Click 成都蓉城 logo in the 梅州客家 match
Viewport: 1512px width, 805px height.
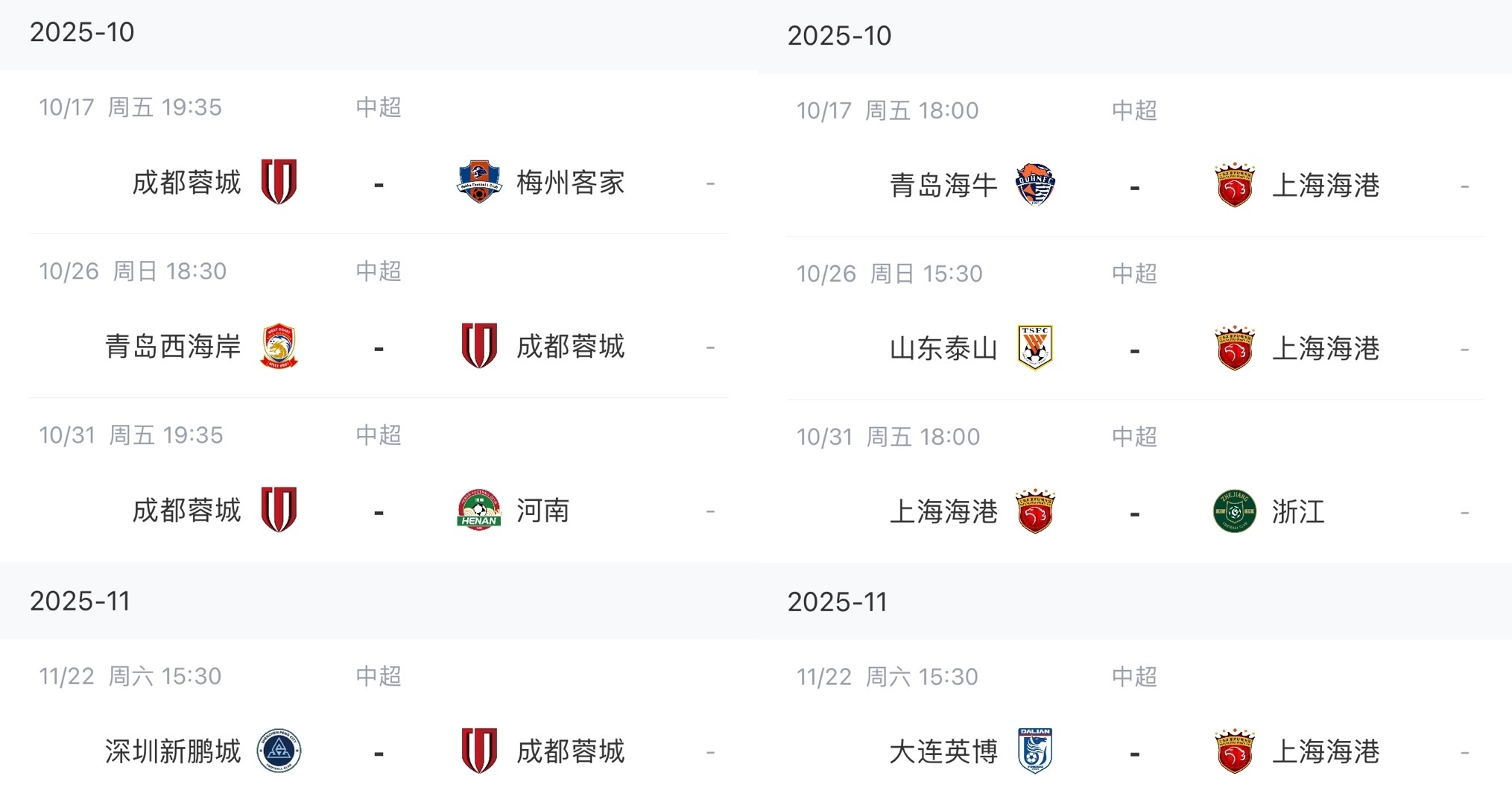(279, 182)
